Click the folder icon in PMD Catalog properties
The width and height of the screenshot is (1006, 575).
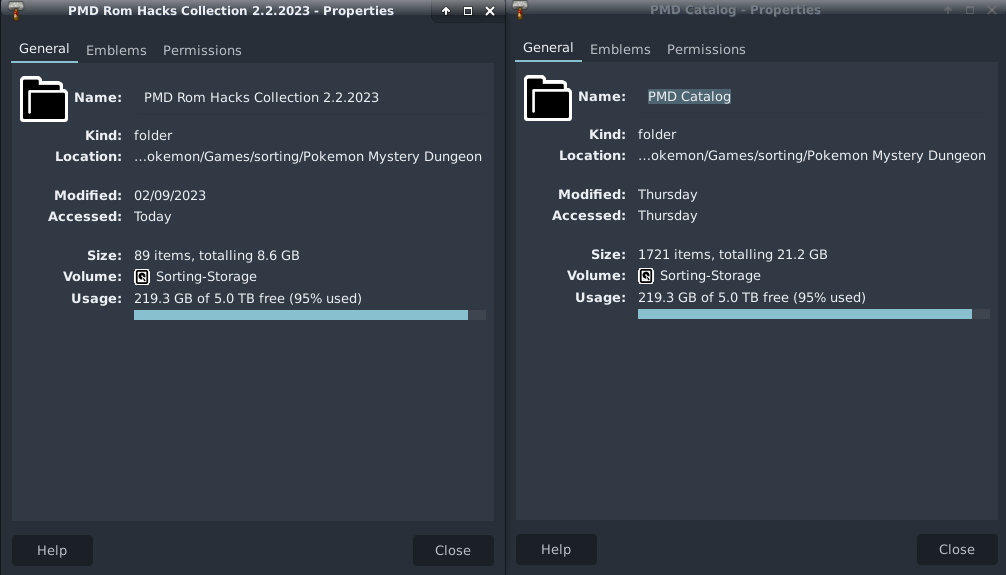[x=548, y=97]
